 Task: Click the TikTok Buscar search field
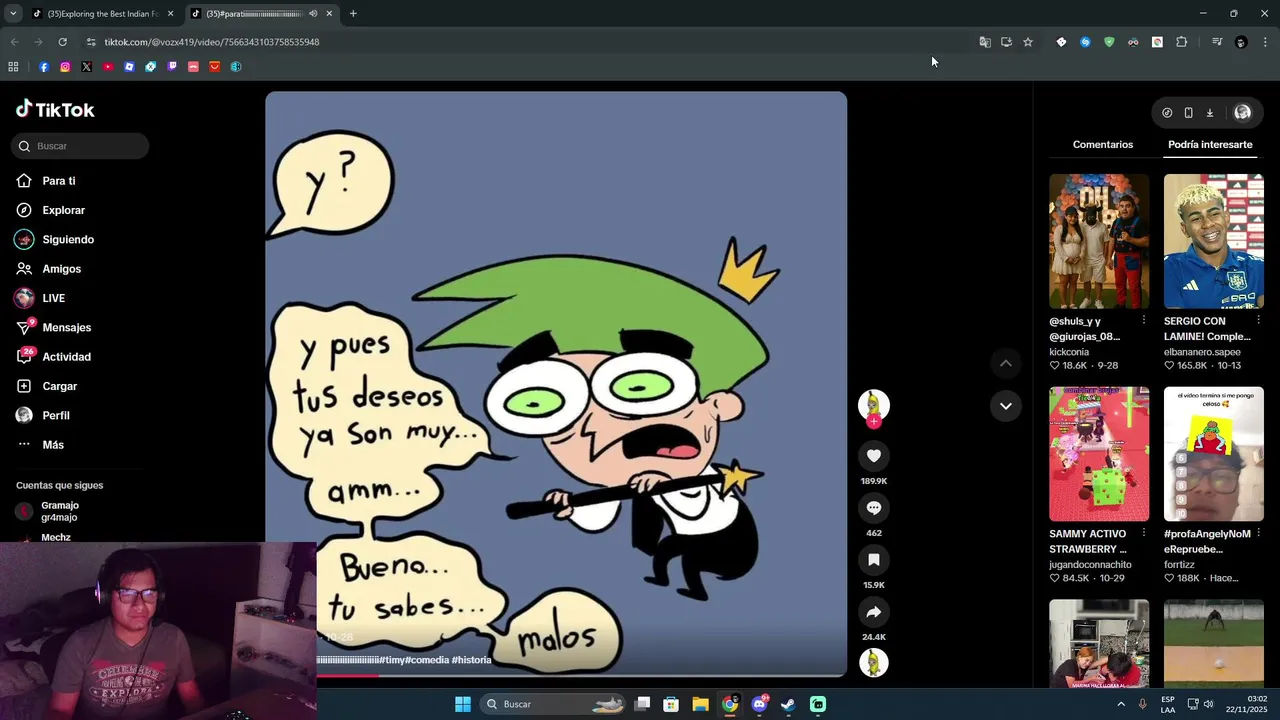[80, 146]
